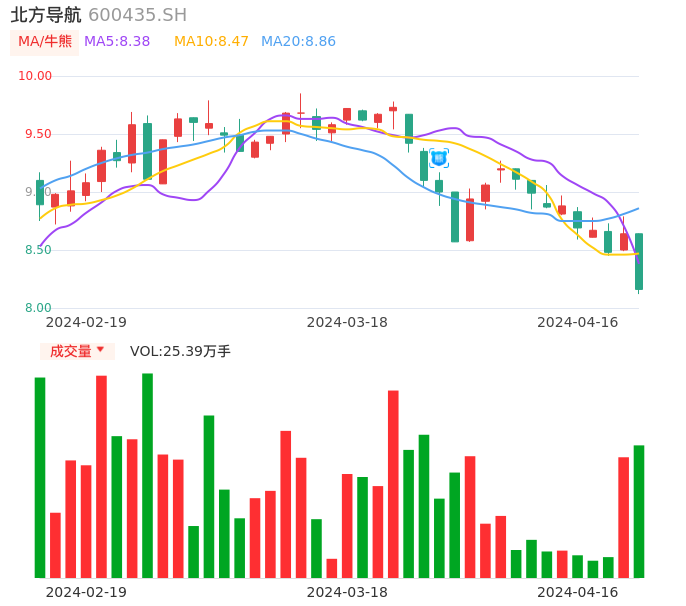Click the 8.00 price axis label
686x606 pixels.
pyautogui.click(x=38, y=308)
